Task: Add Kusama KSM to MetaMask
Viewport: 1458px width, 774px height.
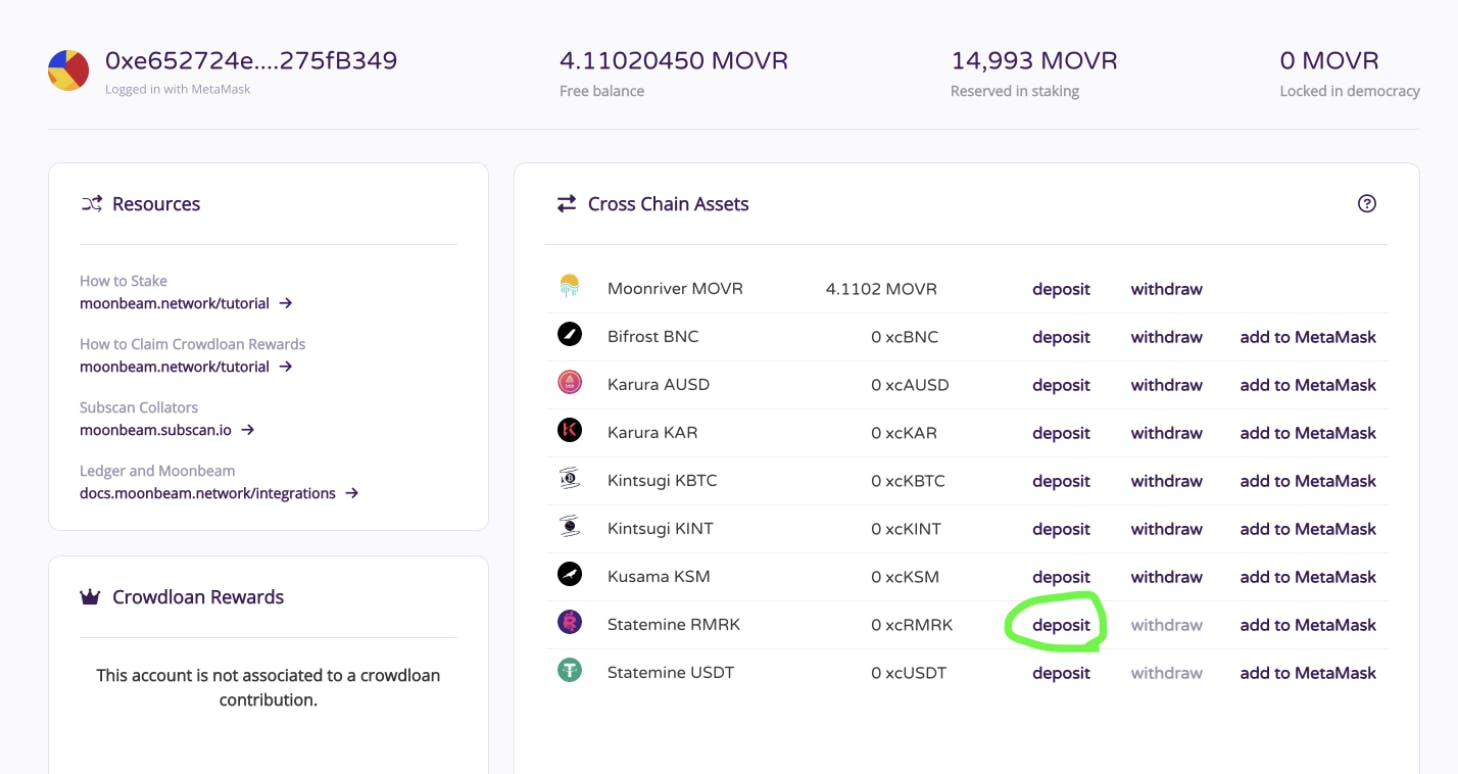Action: pyautogui.click(x=1308, y=577)
